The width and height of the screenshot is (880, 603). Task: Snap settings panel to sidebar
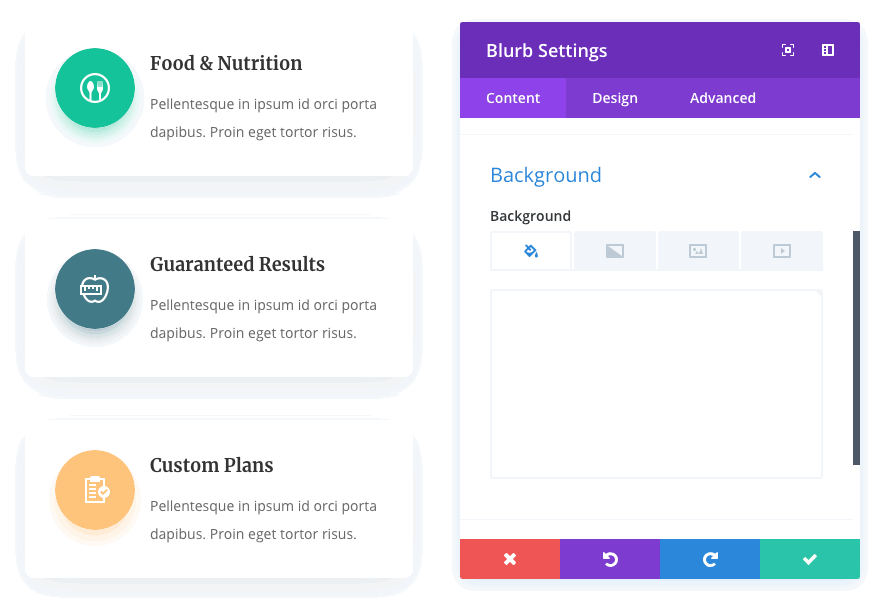828,50
